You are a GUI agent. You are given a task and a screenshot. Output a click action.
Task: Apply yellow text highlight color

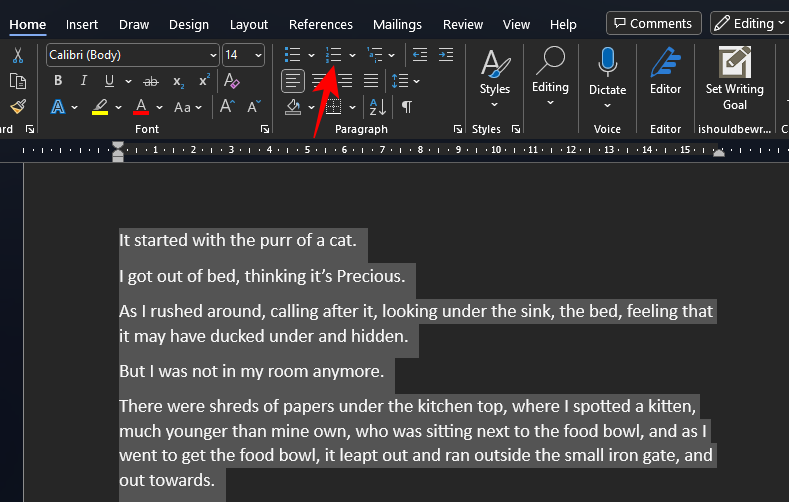(x=100, y=107)
